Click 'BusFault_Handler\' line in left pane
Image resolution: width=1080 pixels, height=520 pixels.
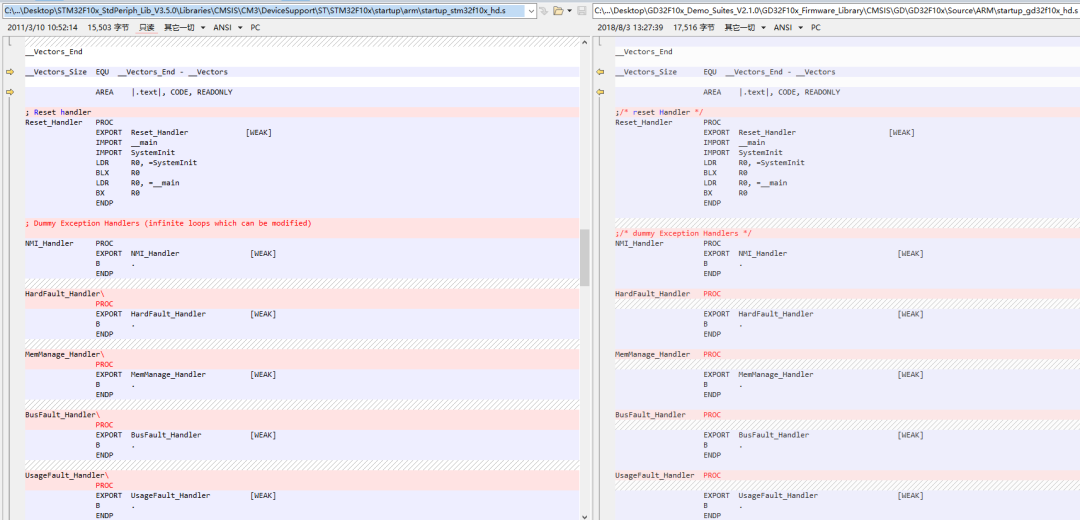pos(63,415)
